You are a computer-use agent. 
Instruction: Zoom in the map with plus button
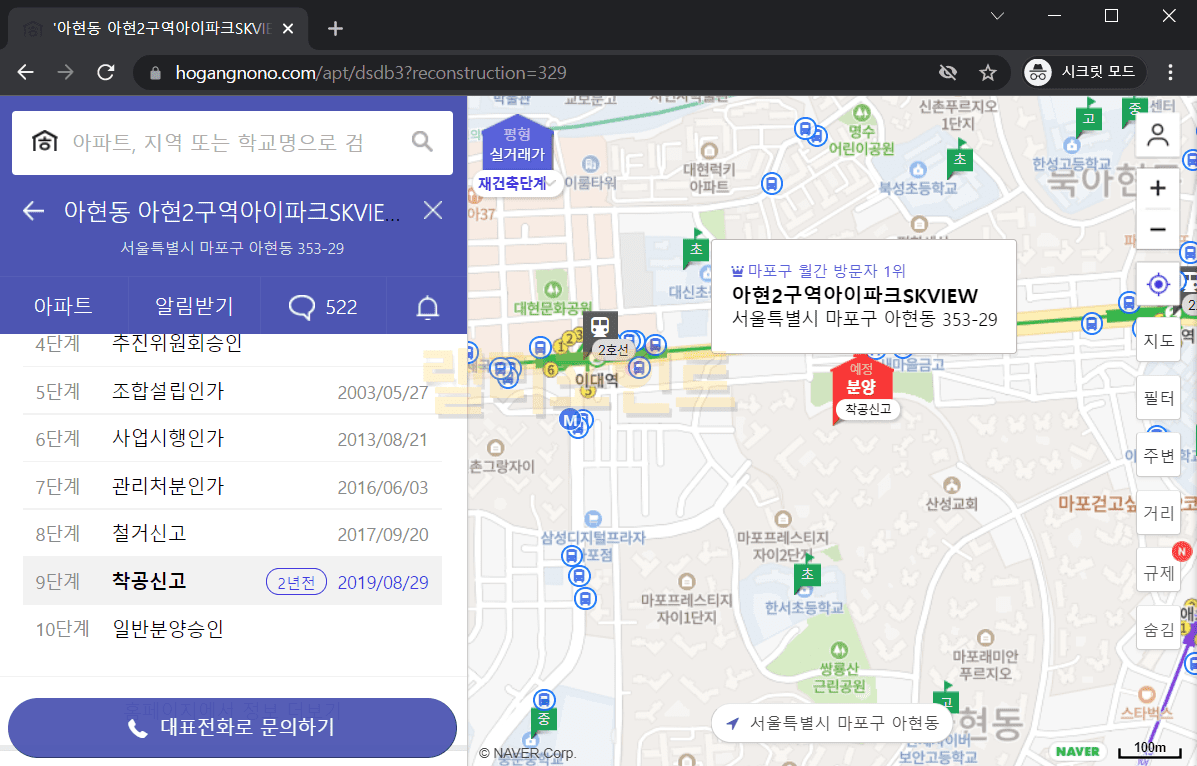click(x=1158, y=189)
